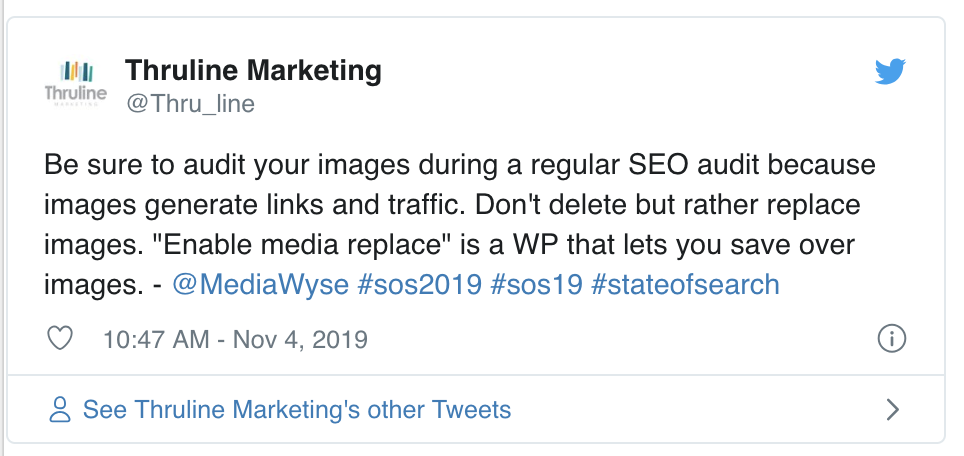Click the person silhouette icon
Screen dimensions: 964x456
pos(60,410)
